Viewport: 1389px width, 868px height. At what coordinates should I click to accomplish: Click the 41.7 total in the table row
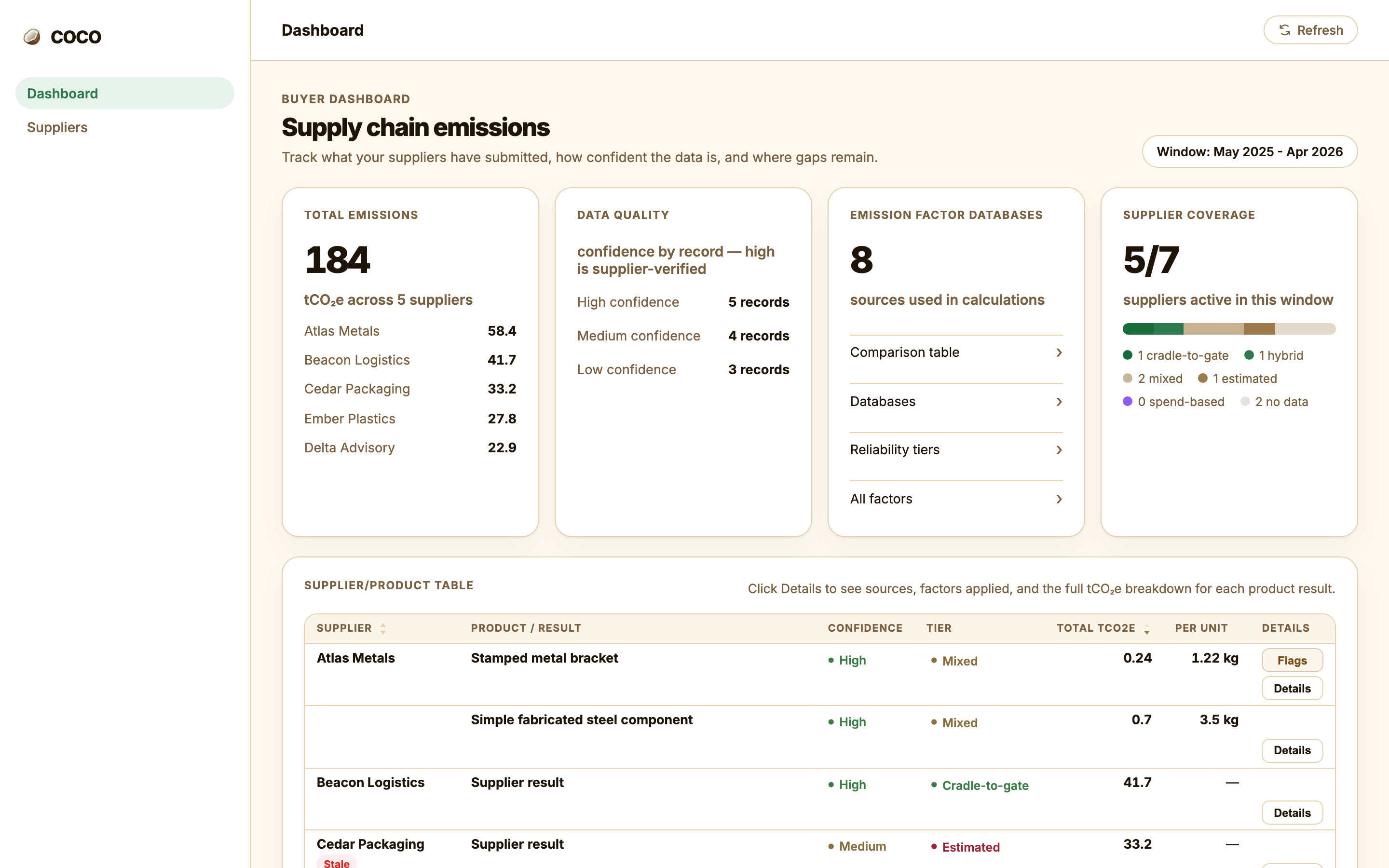point(1137,783)
